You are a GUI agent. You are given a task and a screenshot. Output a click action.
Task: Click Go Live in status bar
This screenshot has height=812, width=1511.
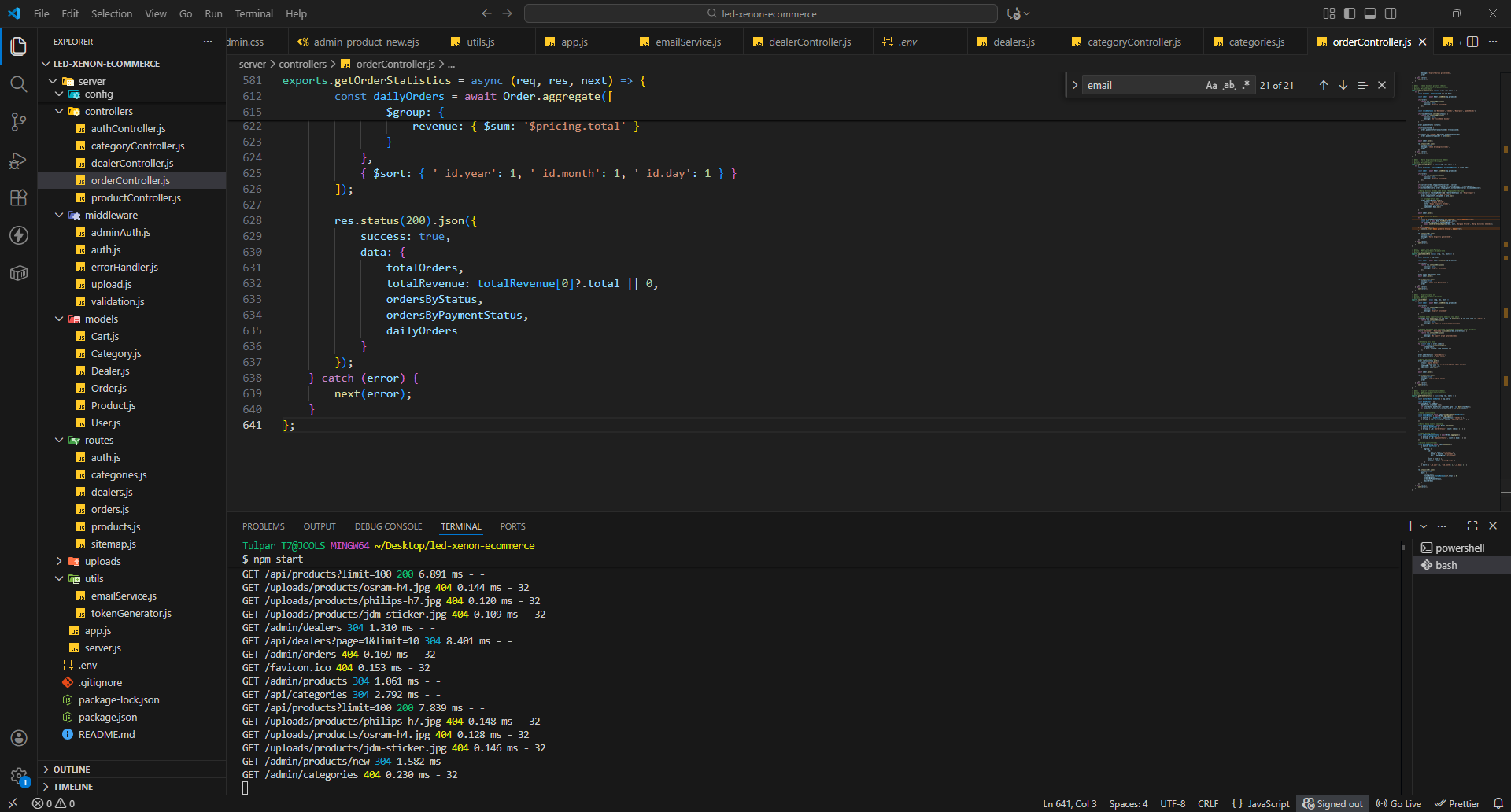(1398, 803)
